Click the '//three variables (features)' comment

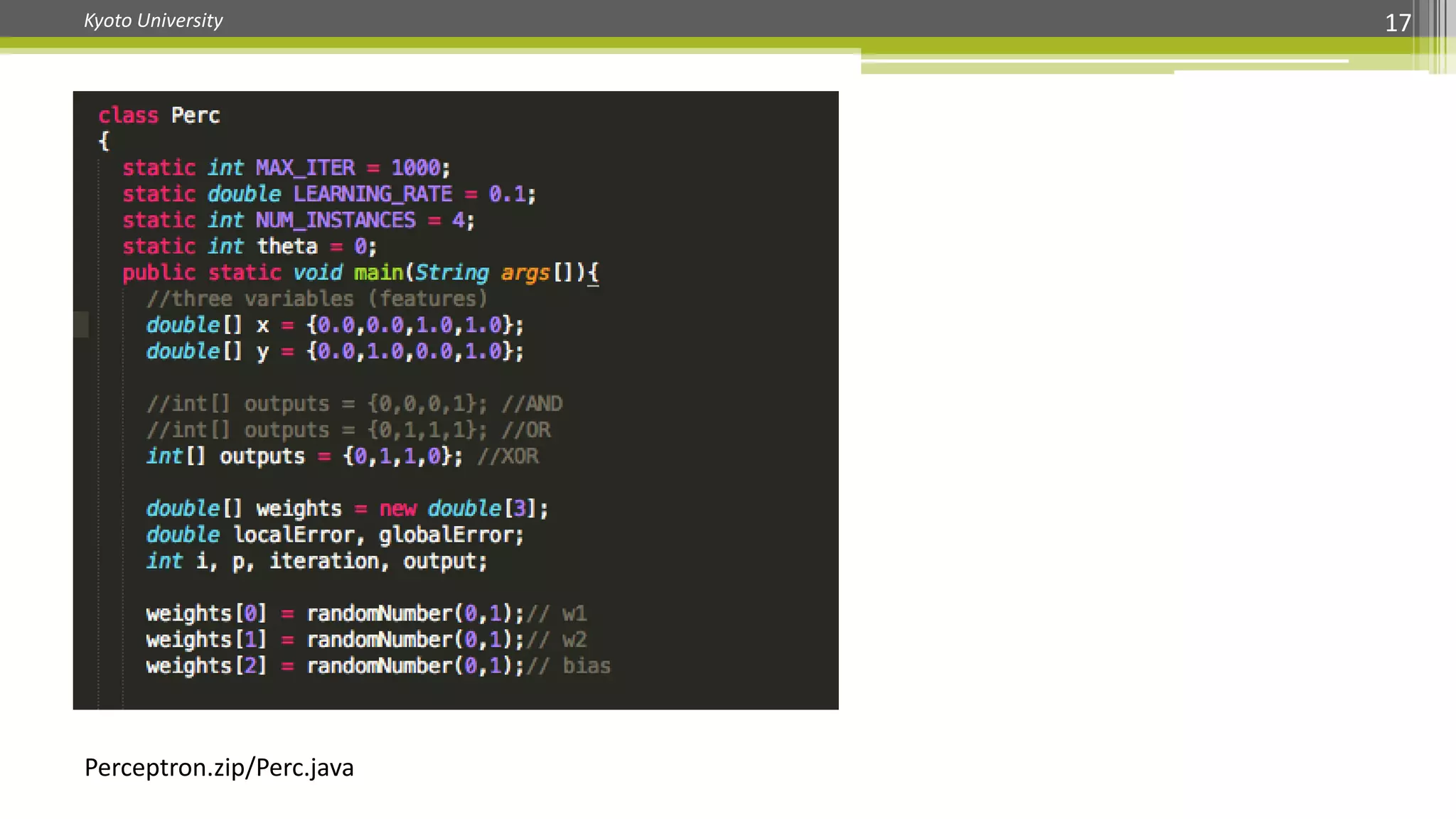(317, 299)
